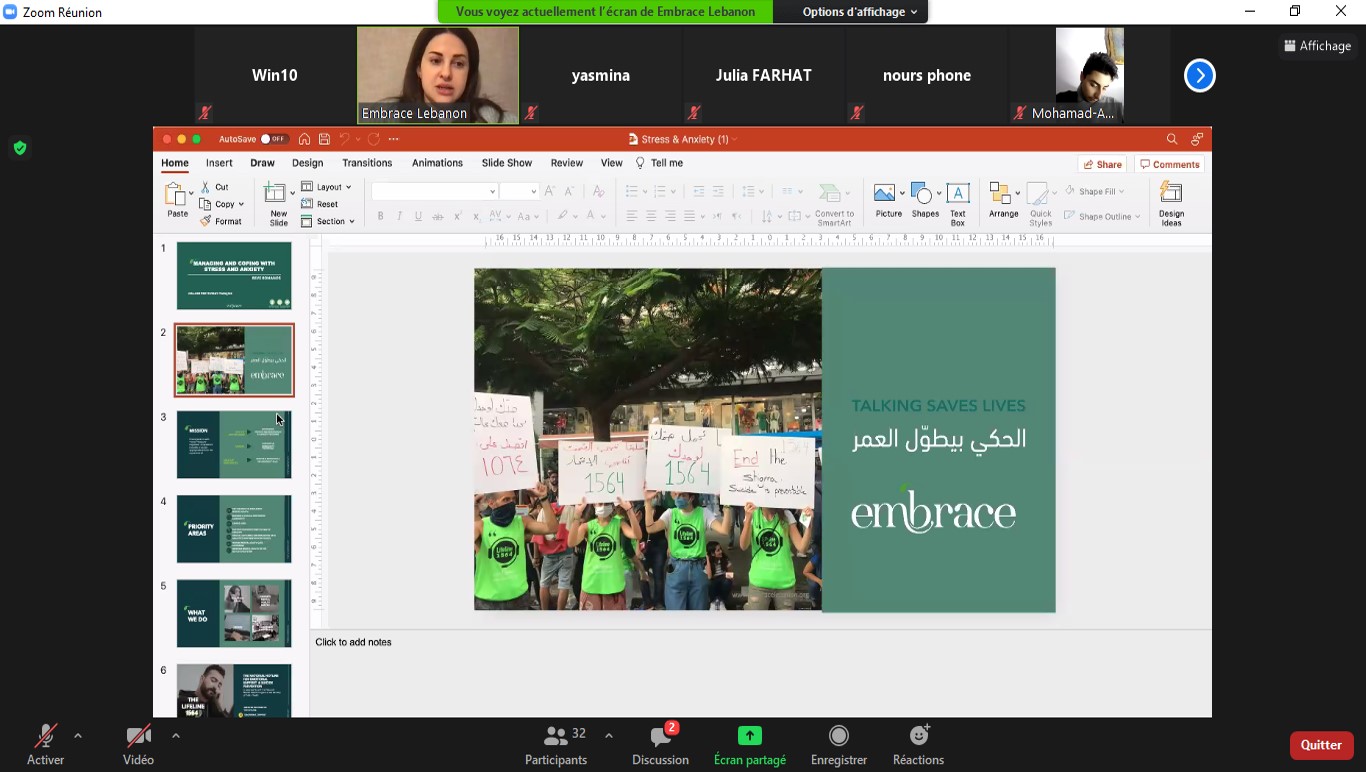Click the search magnifier in PowerPoint title bar
This screenshot has width=1366, height=772.
(x=1172, y=139)
